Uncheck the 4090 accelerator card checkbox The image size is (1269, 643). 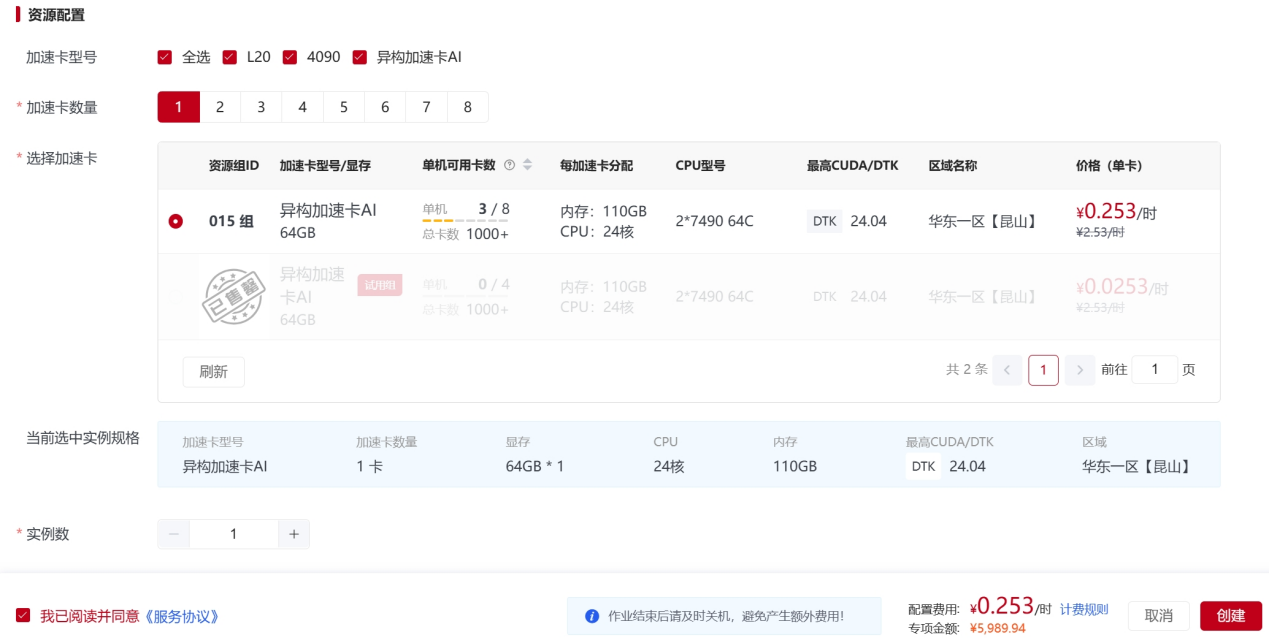(x=290, y=57)
